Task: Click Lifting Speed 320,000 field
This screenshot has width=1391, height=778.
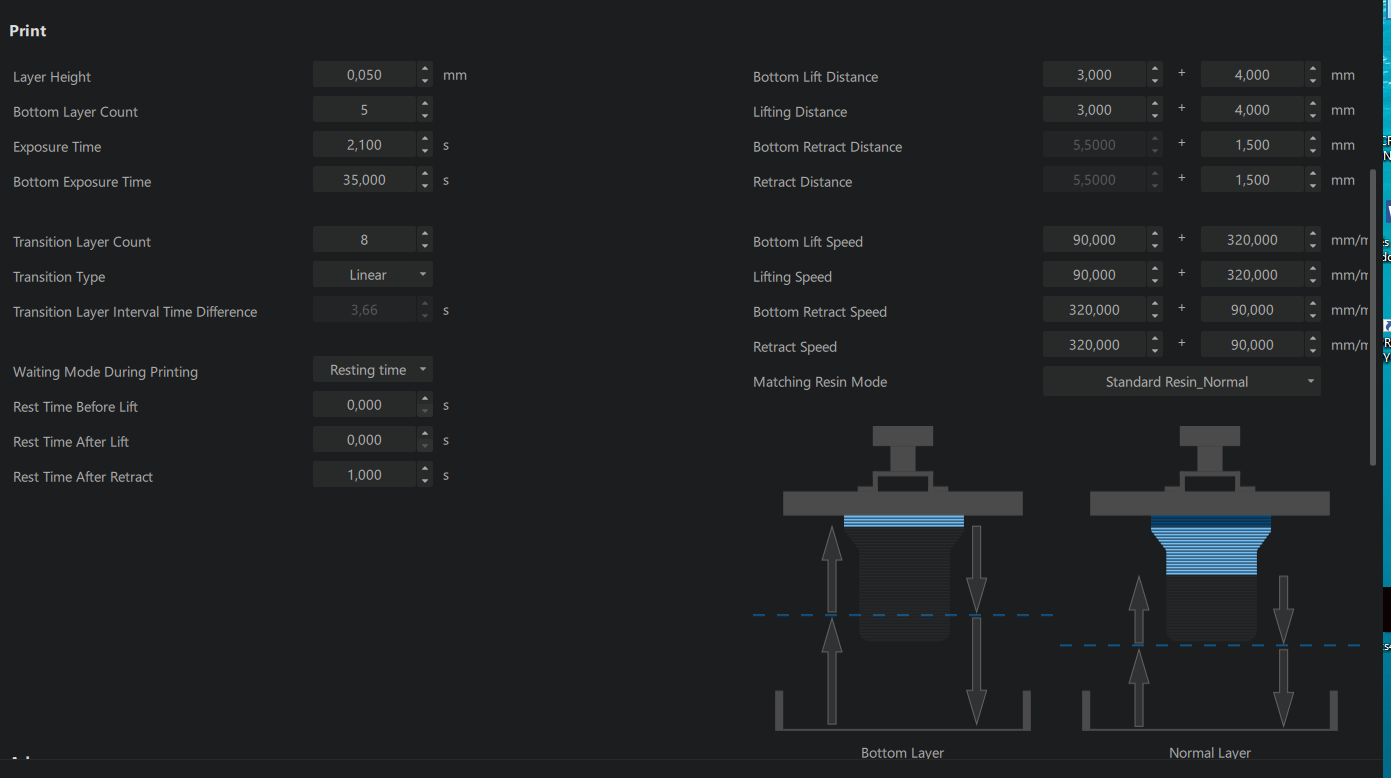Action: point(1252,275)
